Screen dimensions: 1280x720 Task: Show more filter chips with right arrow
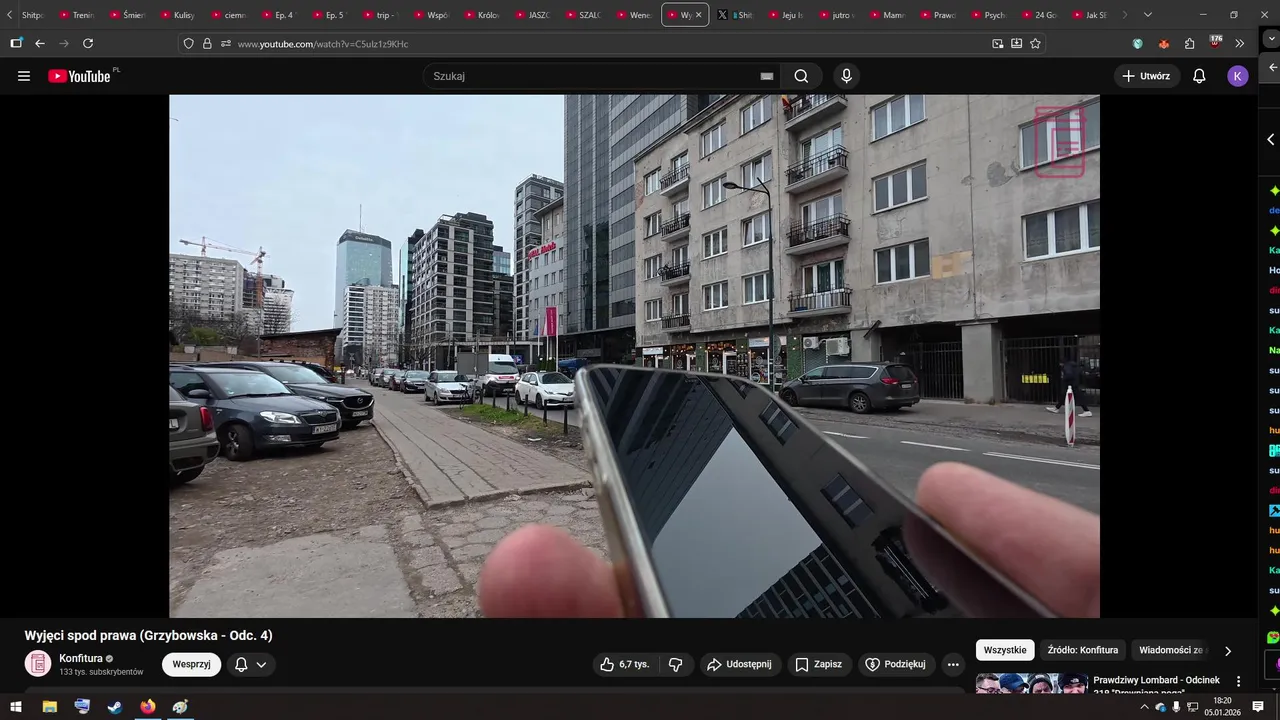click(1228, 651)
